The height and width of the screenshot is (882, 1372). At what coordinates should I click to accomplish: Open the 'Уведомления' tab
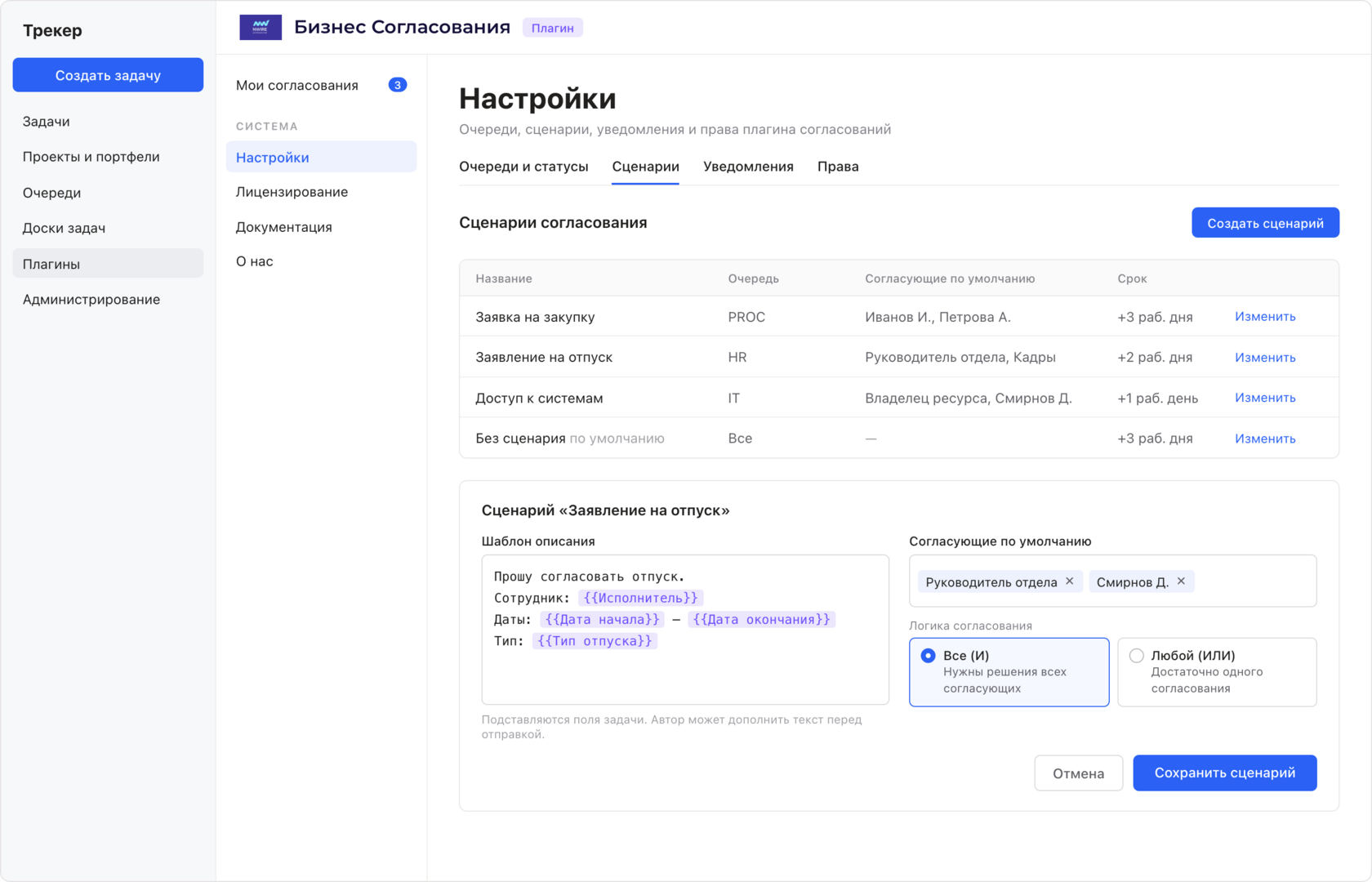[748, 167]
